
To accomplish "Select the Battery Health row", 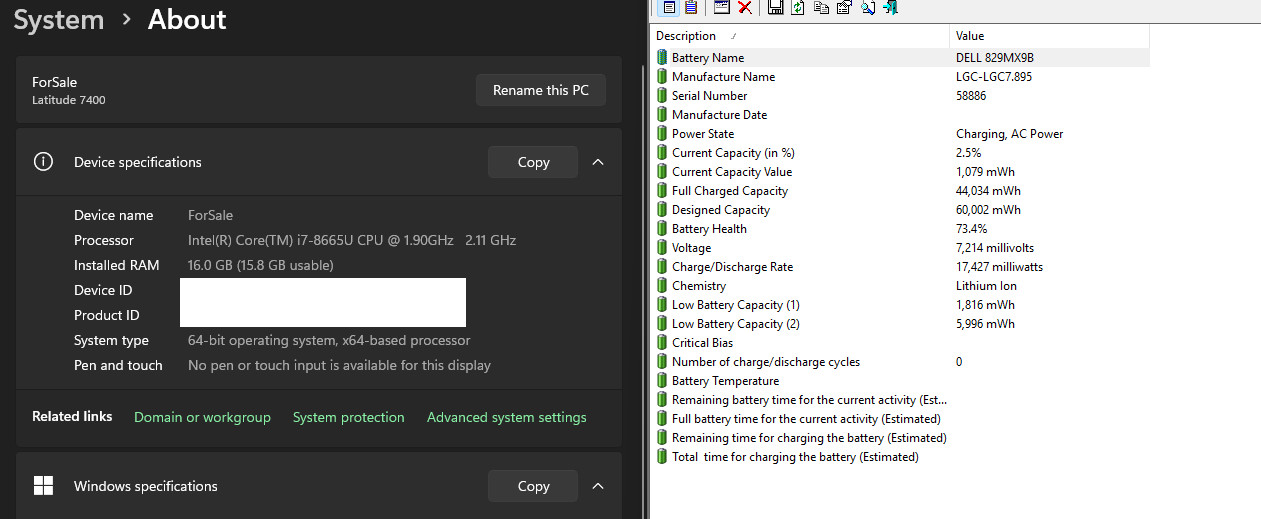I will point(900,229).
